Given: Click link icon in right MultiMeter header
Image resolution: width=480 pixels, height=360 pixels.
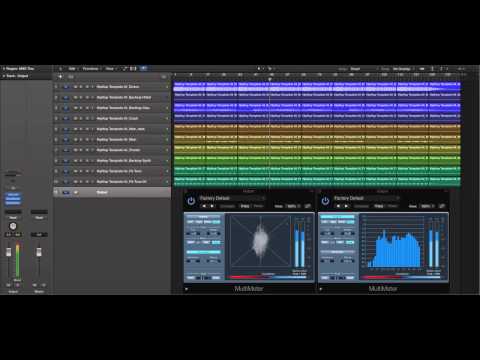Looking at the screenshot, I should (x=442, y=206).
